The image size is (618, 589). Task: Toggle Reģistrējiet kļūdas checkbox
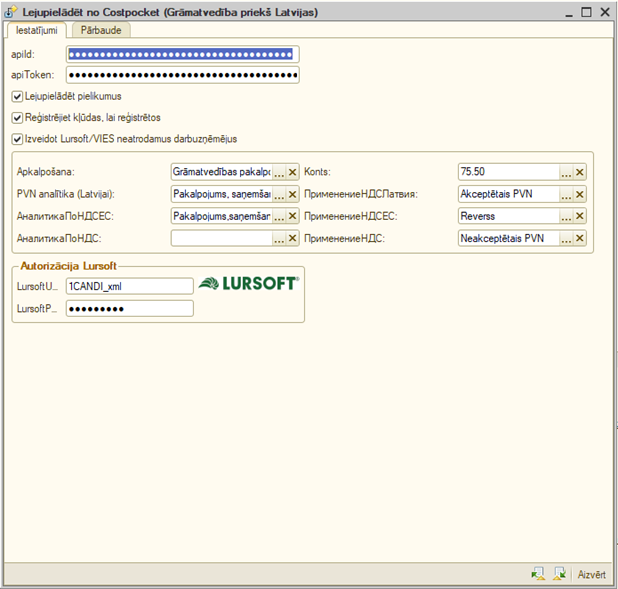[17, 118]
